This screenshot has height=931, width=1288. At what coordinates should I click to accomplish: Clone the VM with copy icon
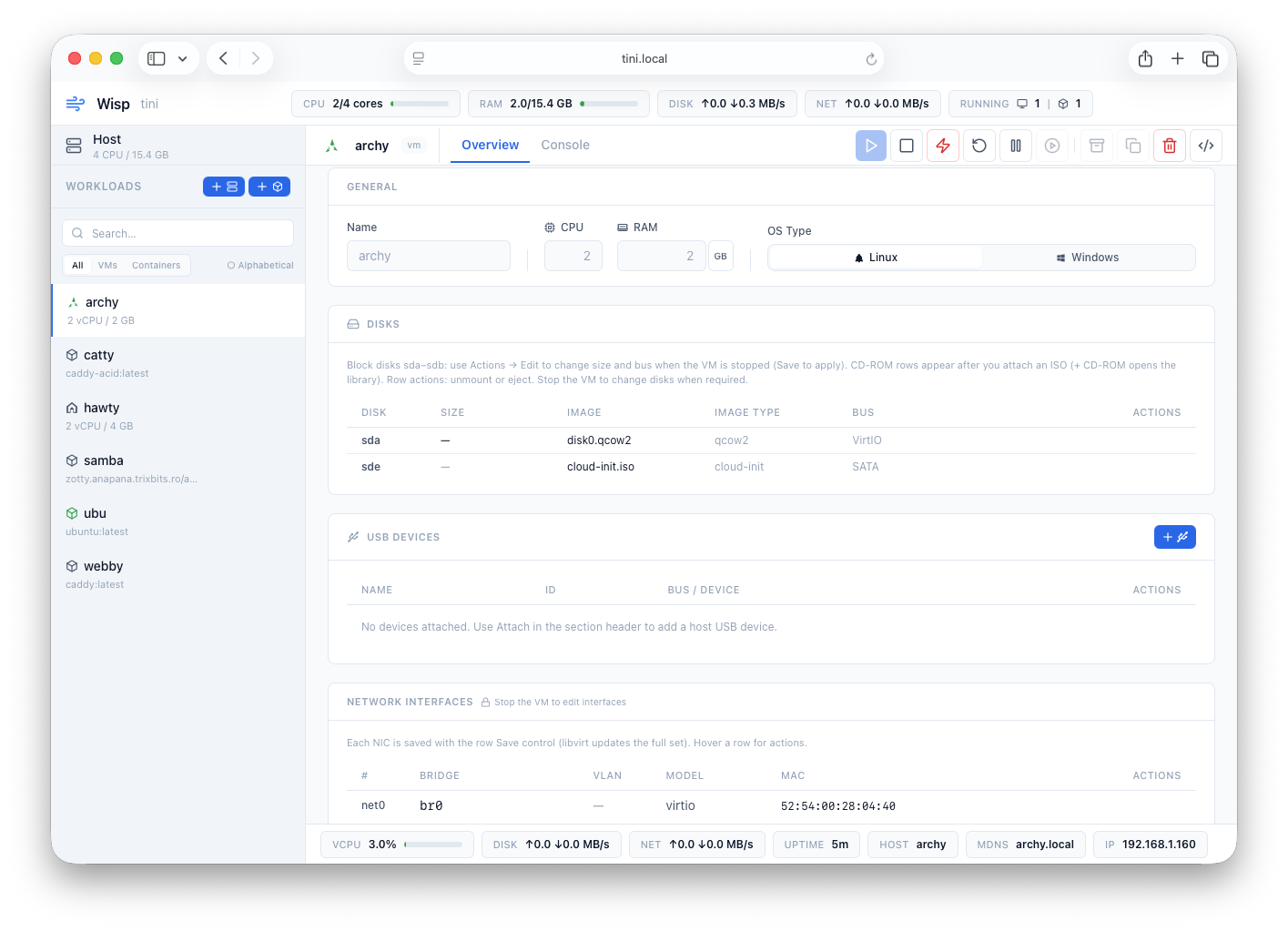click(x=1133, y=146)
